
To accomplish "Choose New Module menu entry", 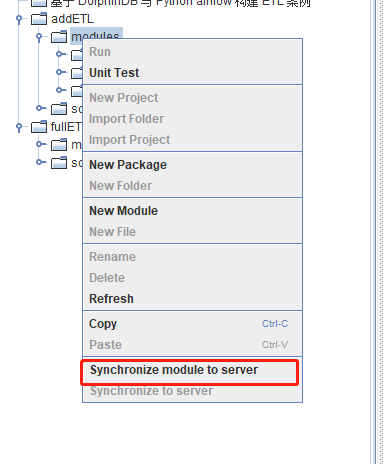I will pyautogui.click(x=192, y=211).
